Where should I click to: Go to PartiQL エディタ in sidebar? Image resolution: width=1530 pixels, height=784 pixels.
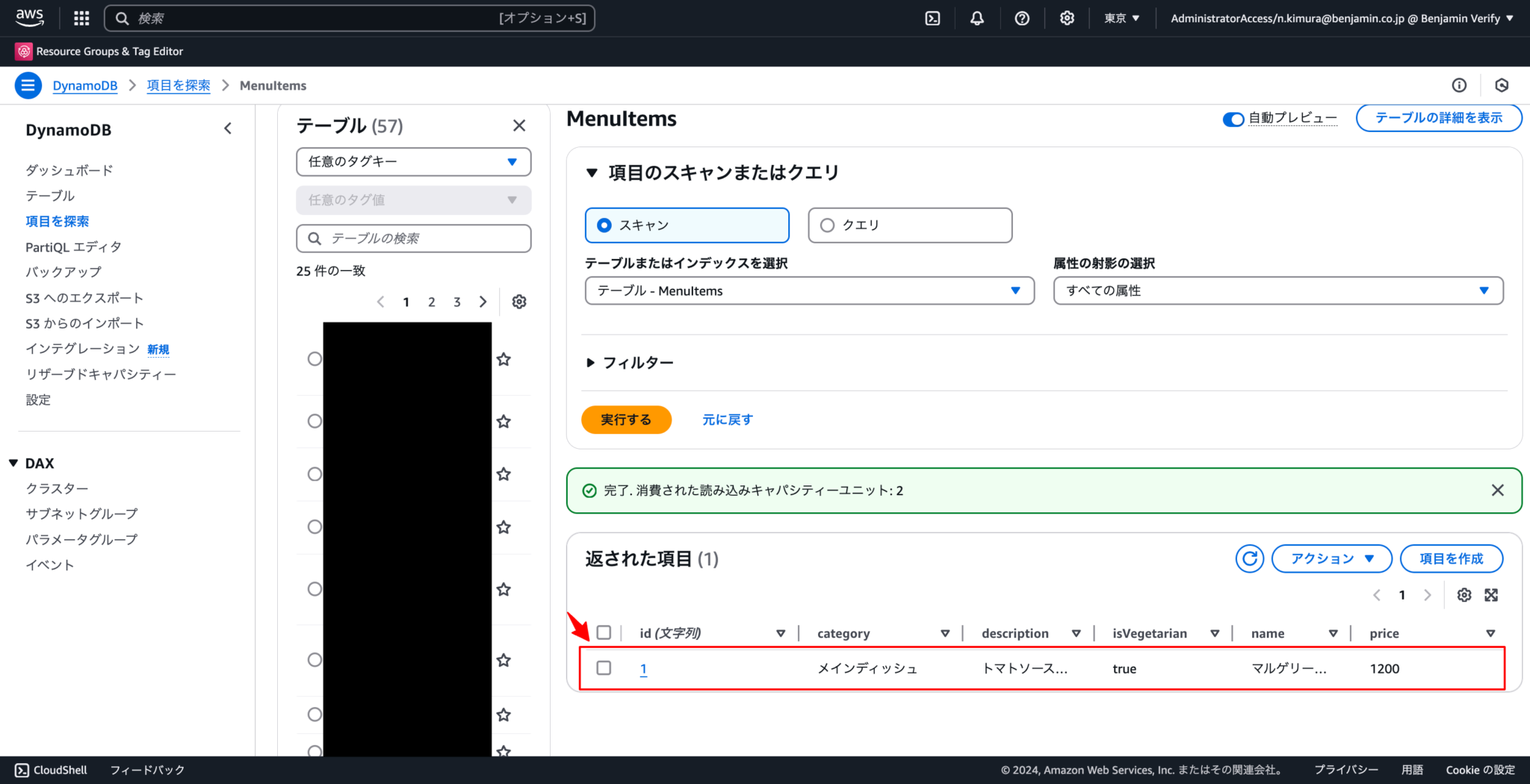[72, 246]
